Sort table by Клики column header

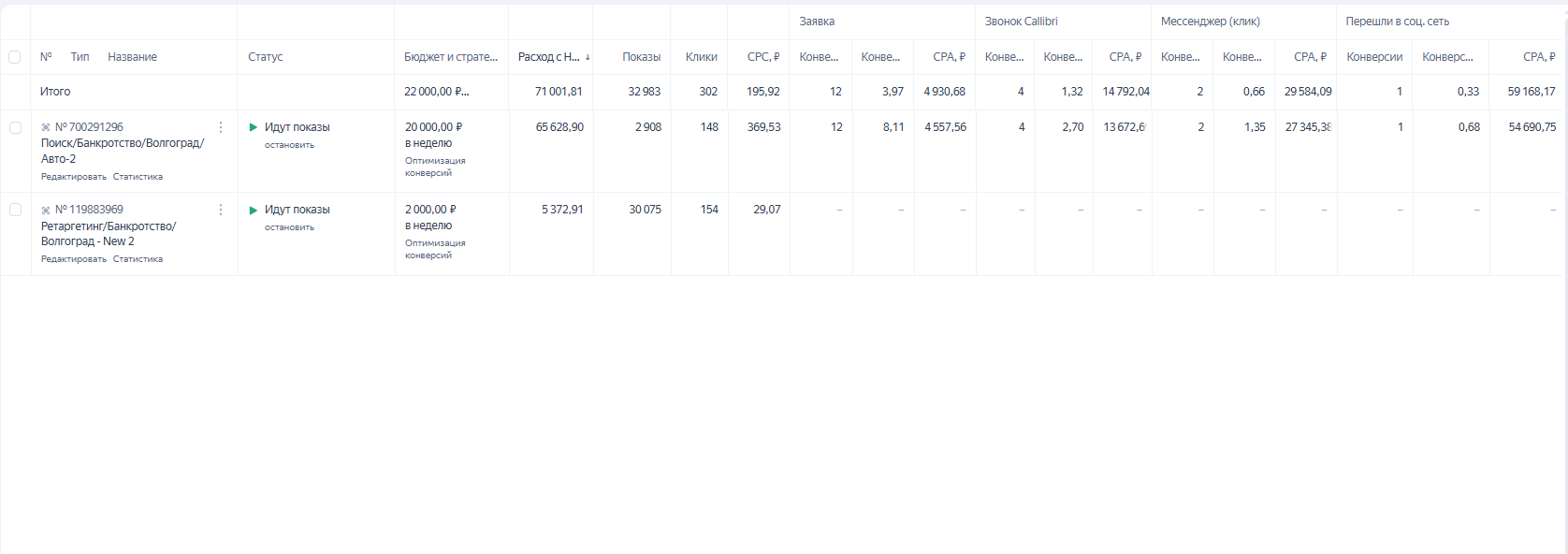[x=701, y=57]
